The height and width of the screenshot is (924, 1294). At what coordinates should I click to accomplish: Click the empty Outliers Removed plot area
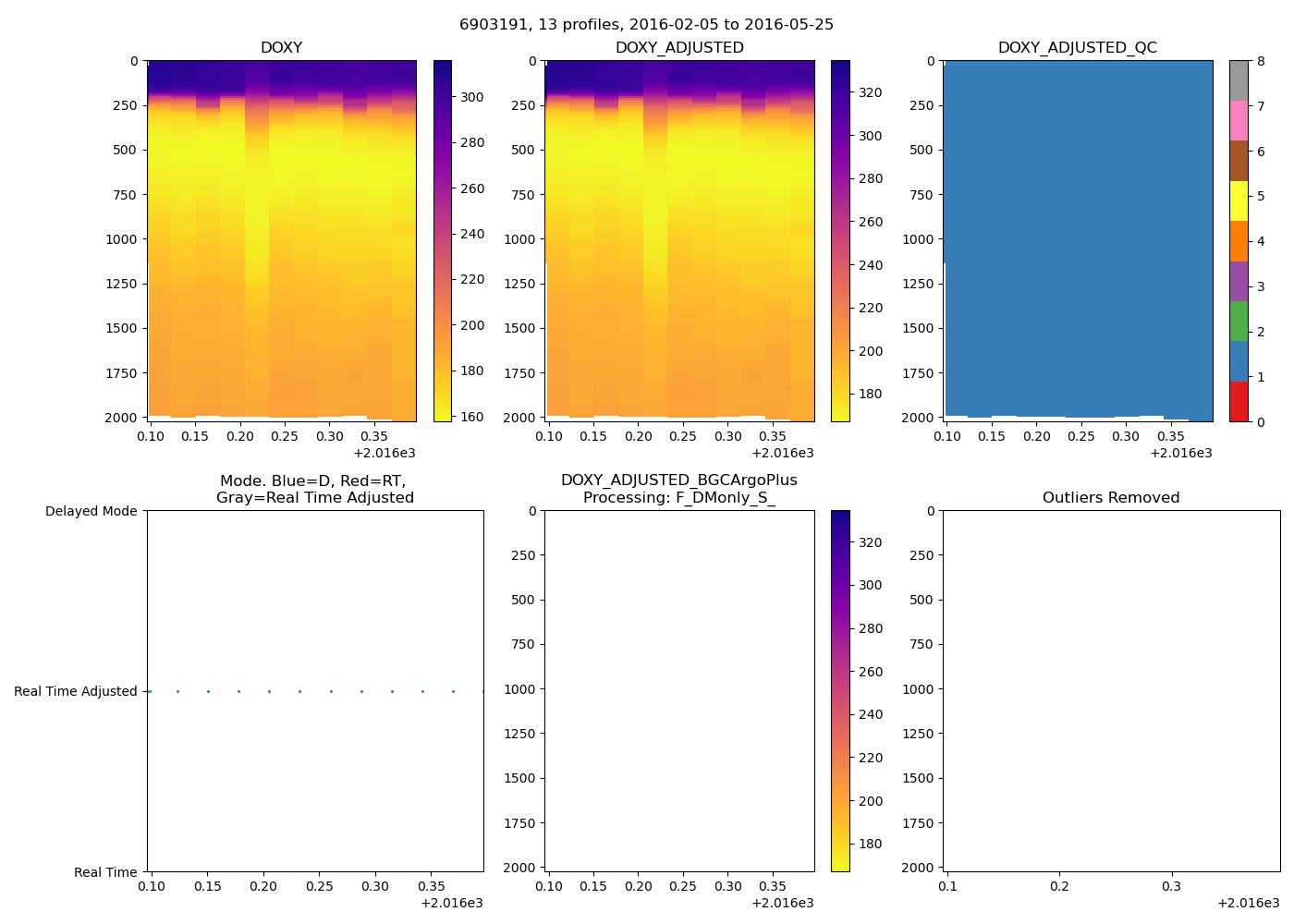[x=1111, y=690]
